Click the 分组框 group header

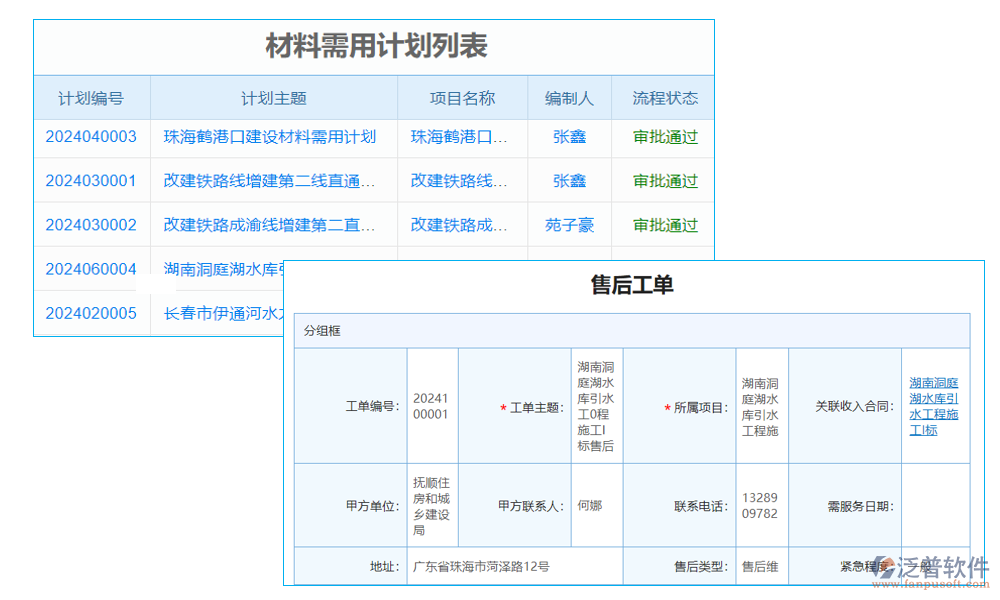[x=318, y=331]
